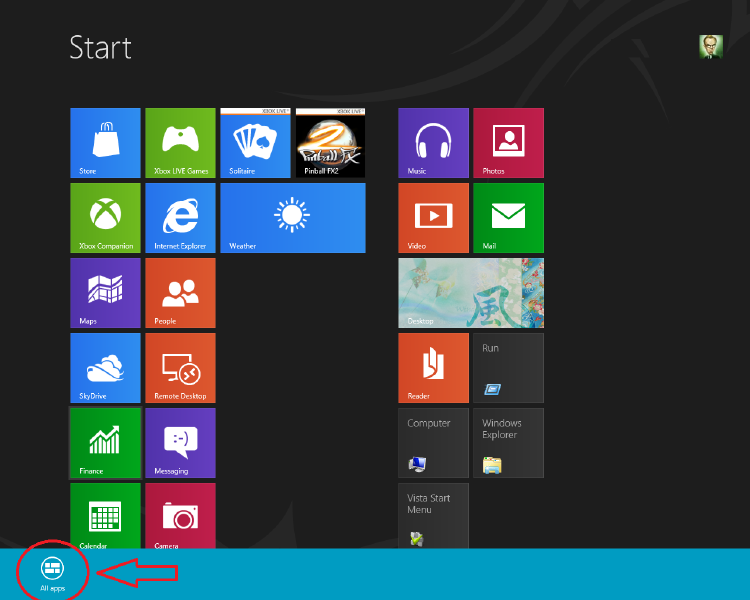Viewport: 750px width, 600px height.
Task: Open the Photos tile
Action: pos(508,143)
